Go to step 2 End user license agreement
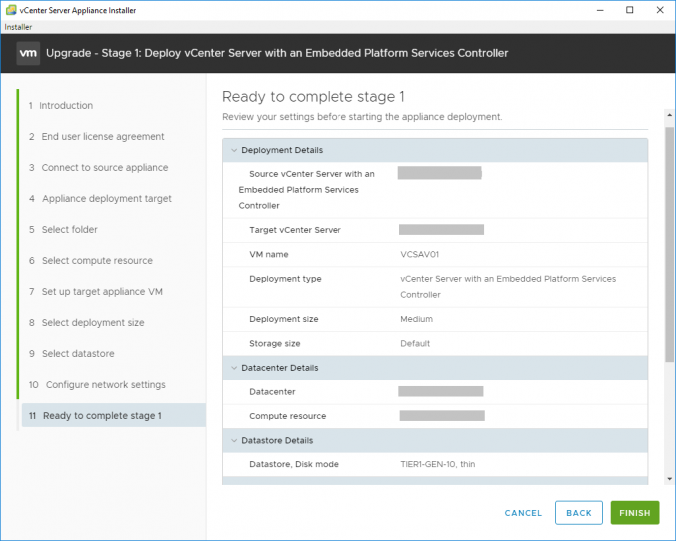Screen dimensions: 676x541 [x=97, y=137]
